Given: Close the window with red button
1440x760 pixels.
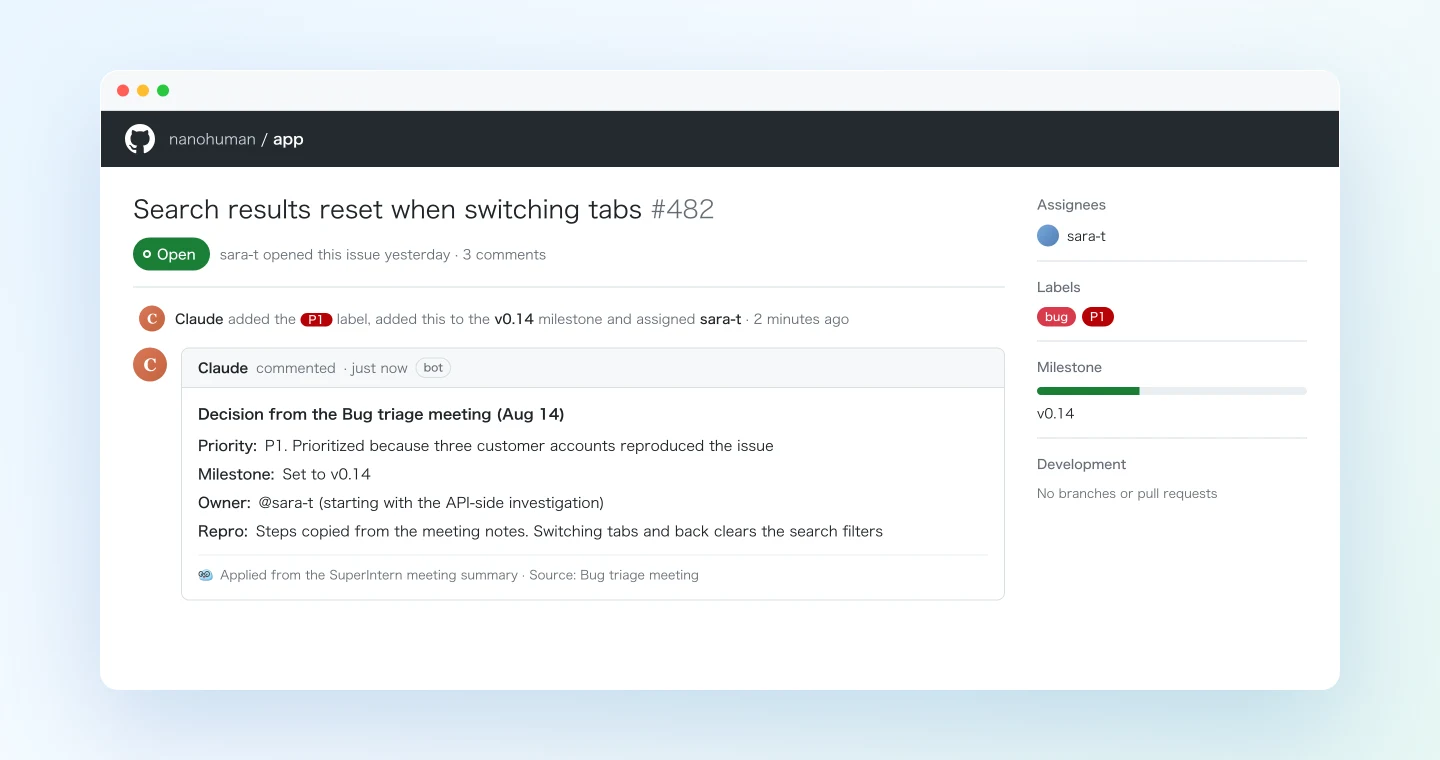Looking at the screenshot, I should pos(123,90).
